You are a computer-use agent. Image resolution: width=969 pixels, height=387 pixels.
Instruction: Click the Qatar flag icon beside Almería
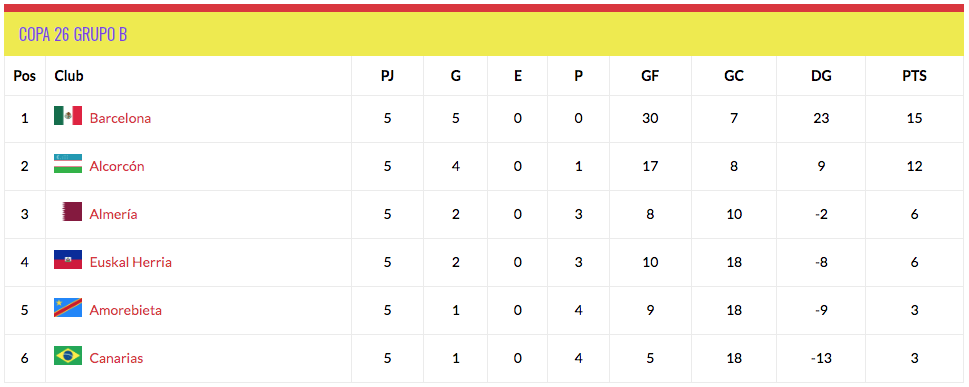(x=72, y=212)
